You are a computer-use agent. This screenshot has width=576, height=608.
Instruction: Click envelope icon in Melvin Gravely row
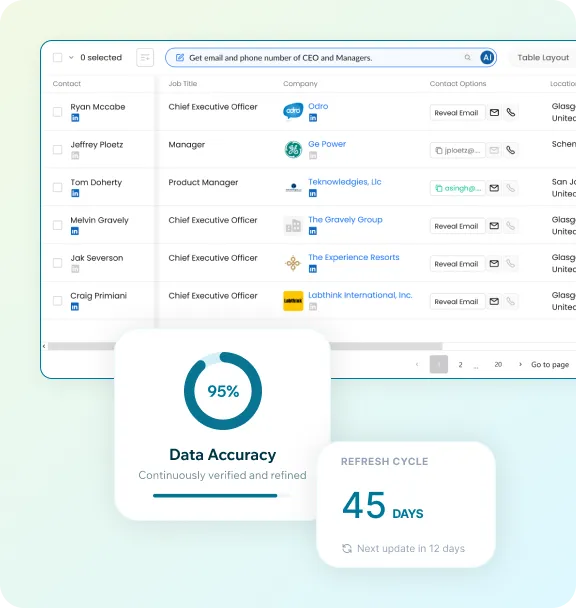[494, 226]
